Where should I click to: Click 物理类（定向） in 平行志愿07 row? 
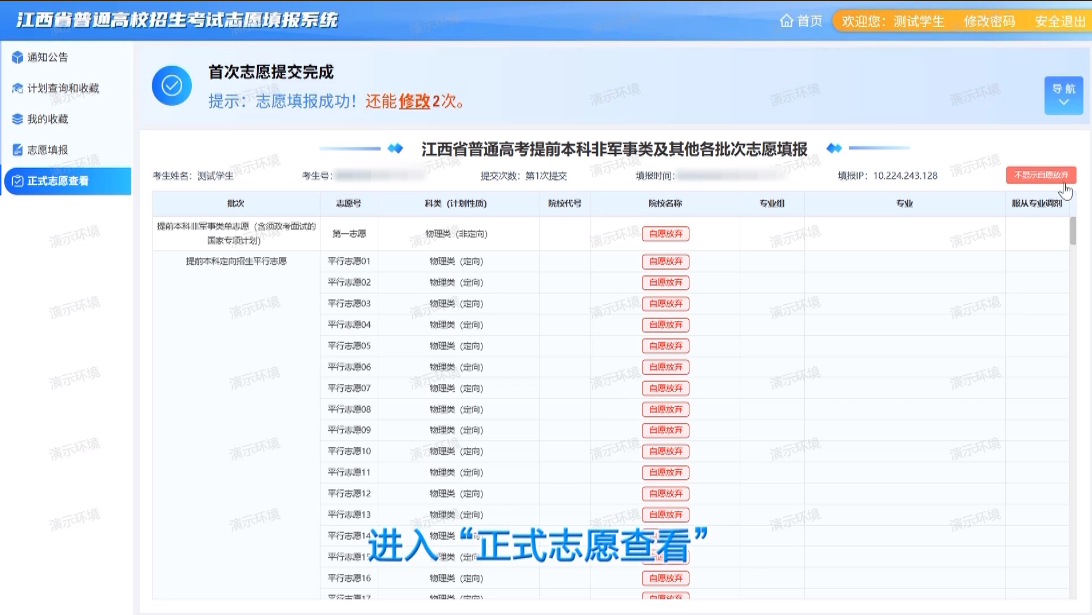pos(456,388)
